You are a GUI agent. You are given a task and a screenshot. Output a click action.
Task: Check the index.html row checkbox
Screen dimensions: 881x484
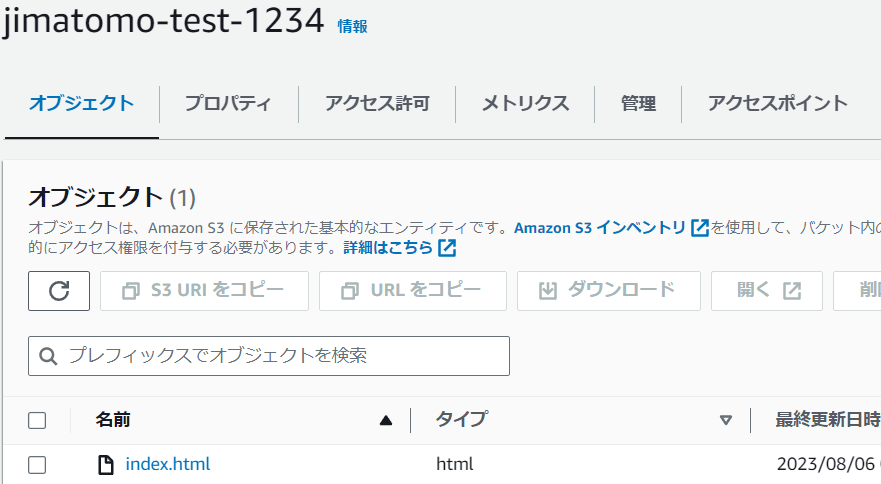click(x=37, y=465)
